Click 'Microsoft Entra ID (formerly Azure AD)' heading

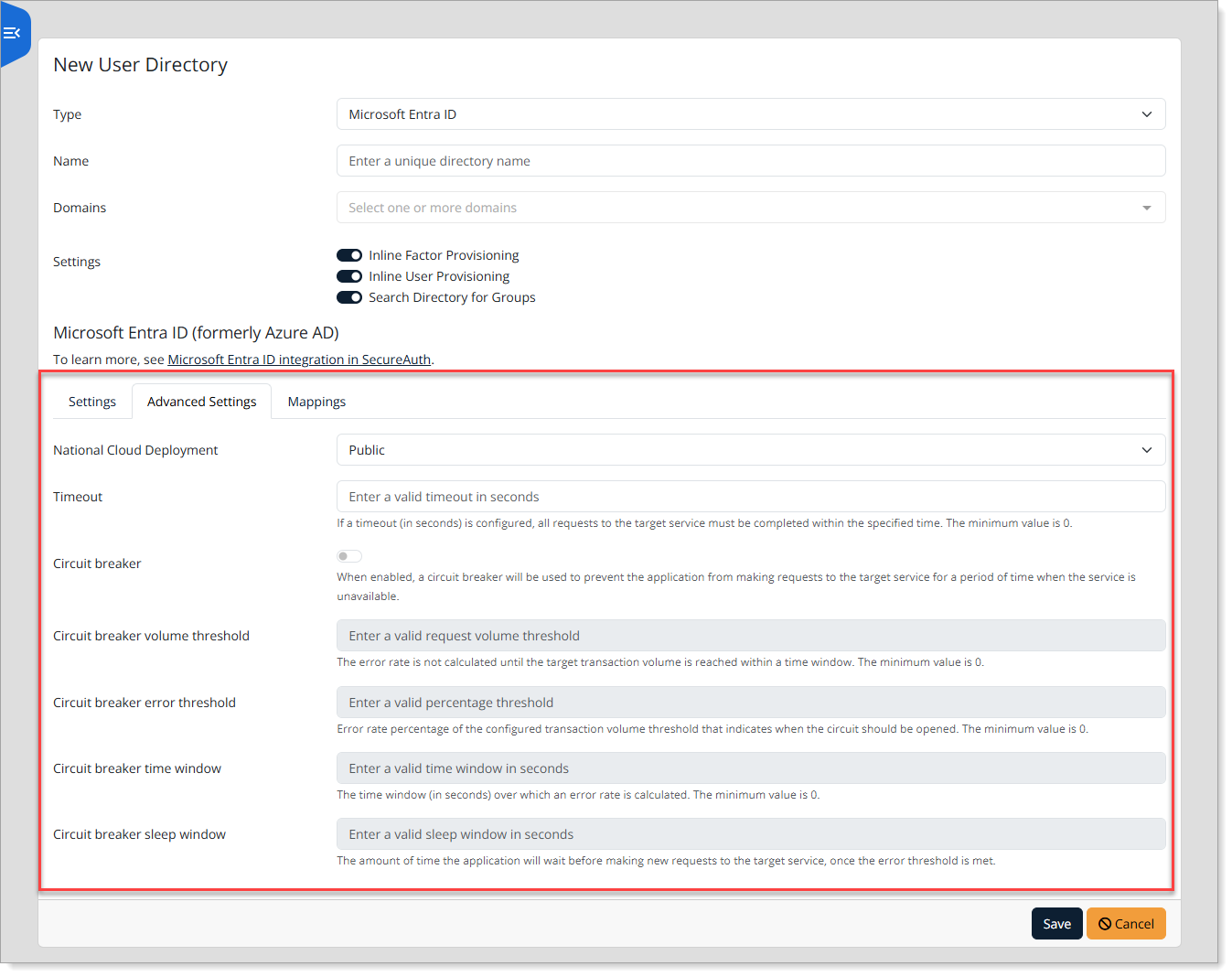coord(196,333)
